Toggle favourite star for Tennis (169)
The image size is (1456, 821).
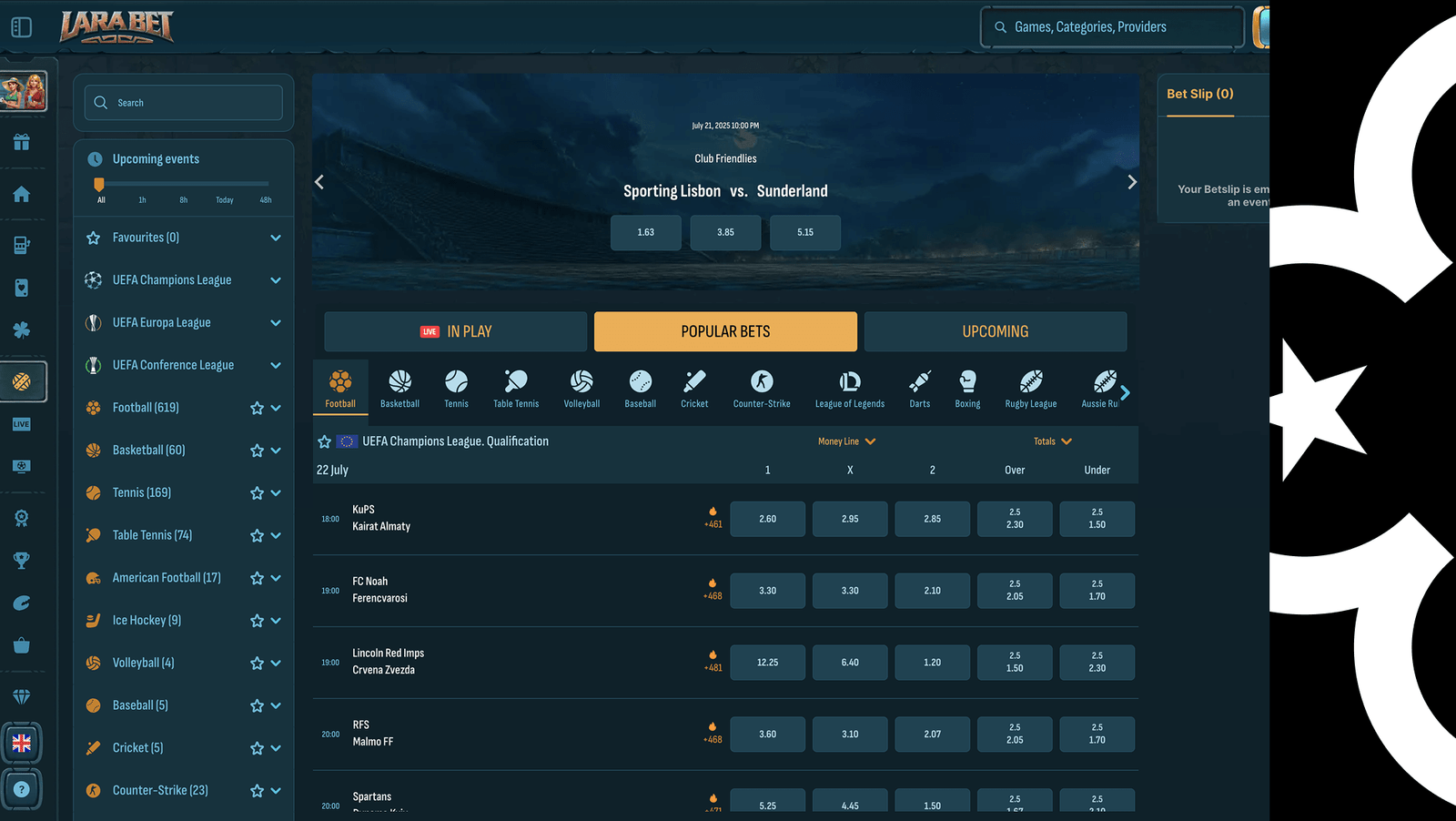(257, 493)
